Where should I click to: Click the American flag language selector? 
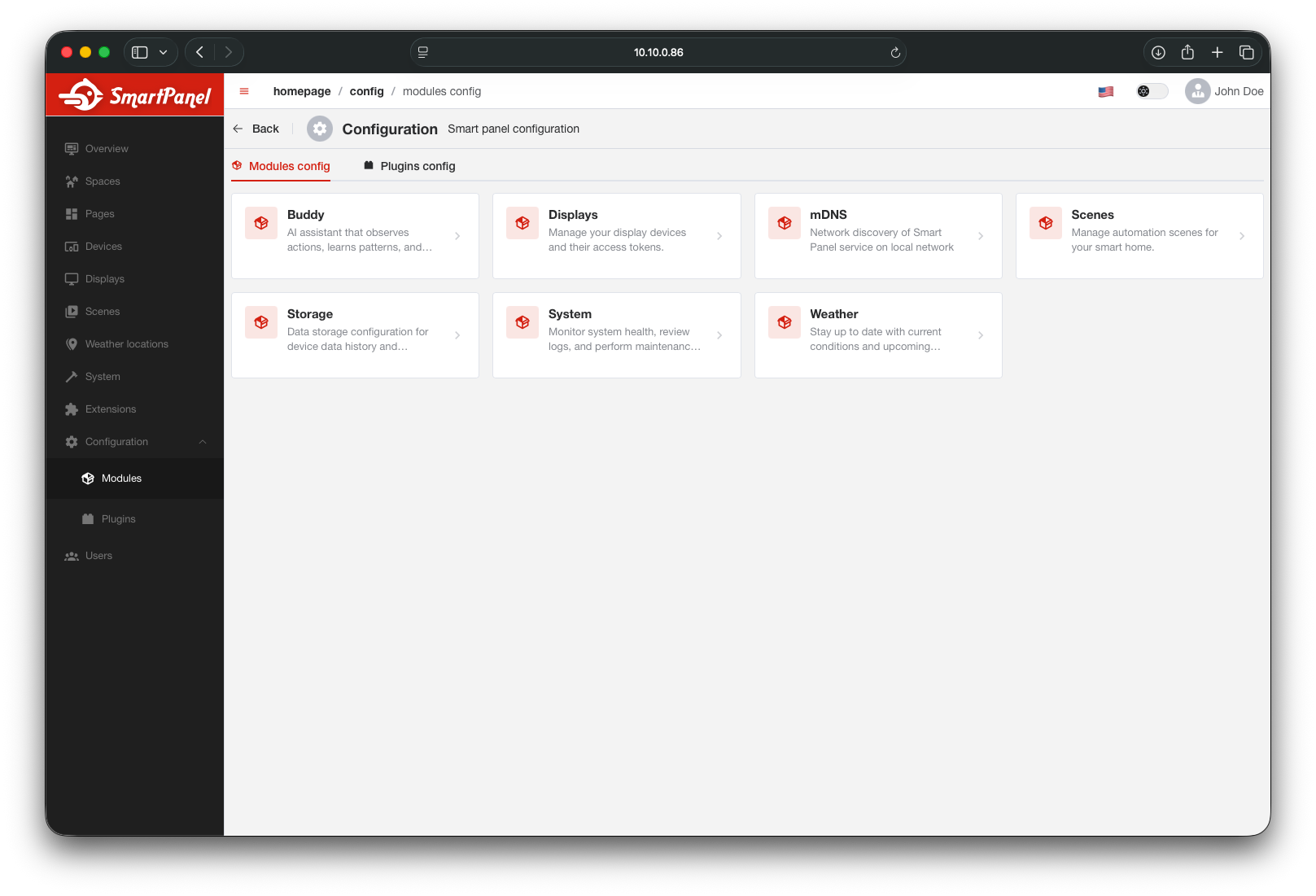(x=1105, y=91)
